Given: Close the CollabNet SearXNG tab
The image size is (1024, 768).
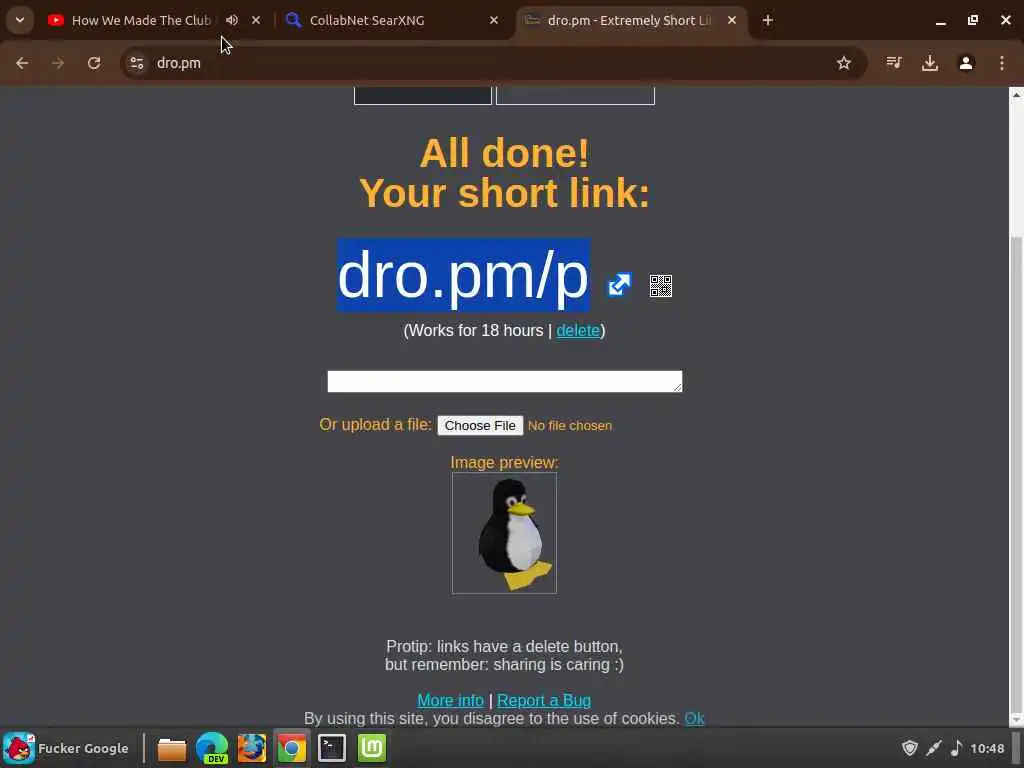Looking at the screenshot, I should pyautogui.click(x=494, y=20).
